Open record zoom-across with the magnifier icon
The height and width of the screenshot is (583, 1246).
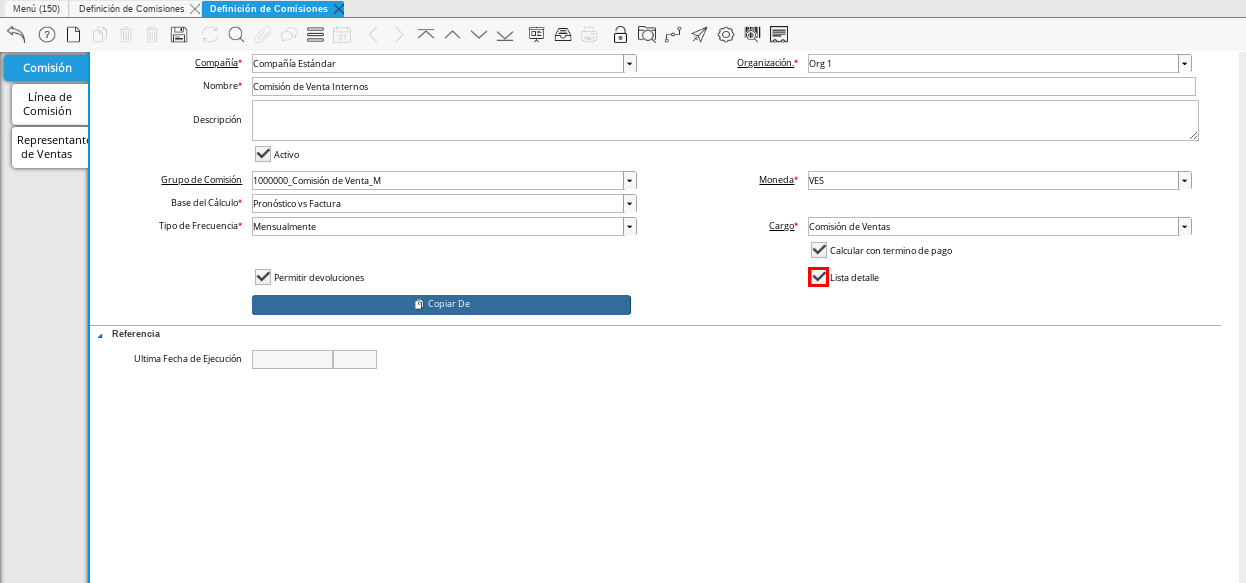646,33
